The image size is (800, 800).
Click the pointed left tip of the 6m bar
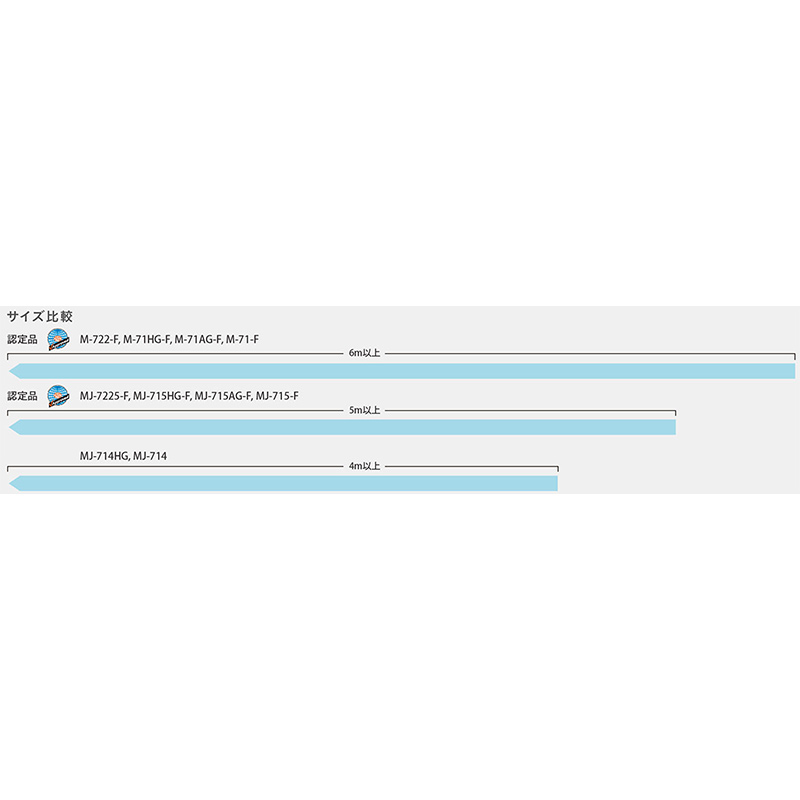[13, 371]
